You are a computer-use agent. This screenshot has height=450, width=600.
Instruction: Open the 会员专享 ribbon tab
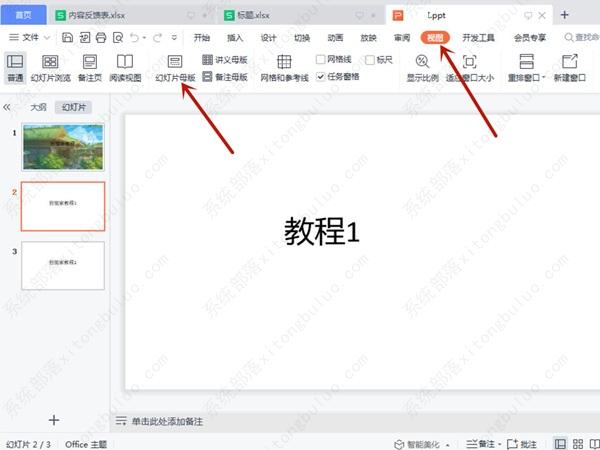pos(530,38)
